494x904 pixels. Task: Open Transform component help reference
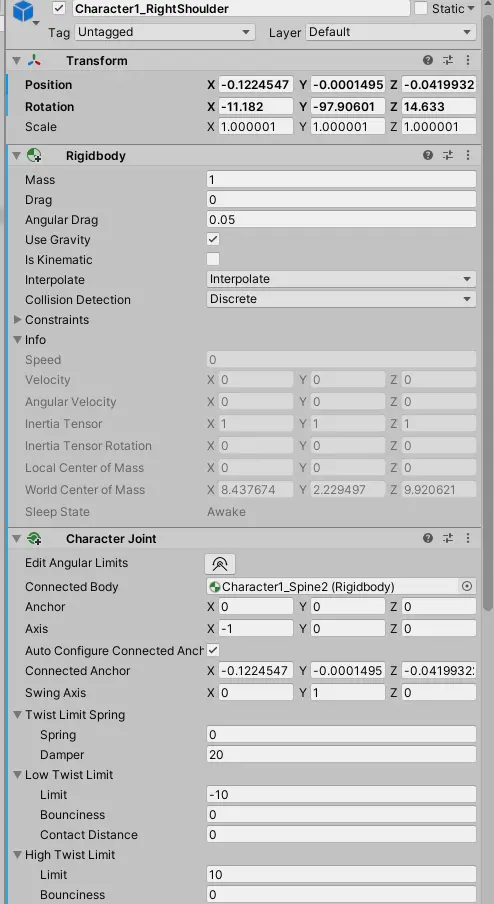pos(428,61)
